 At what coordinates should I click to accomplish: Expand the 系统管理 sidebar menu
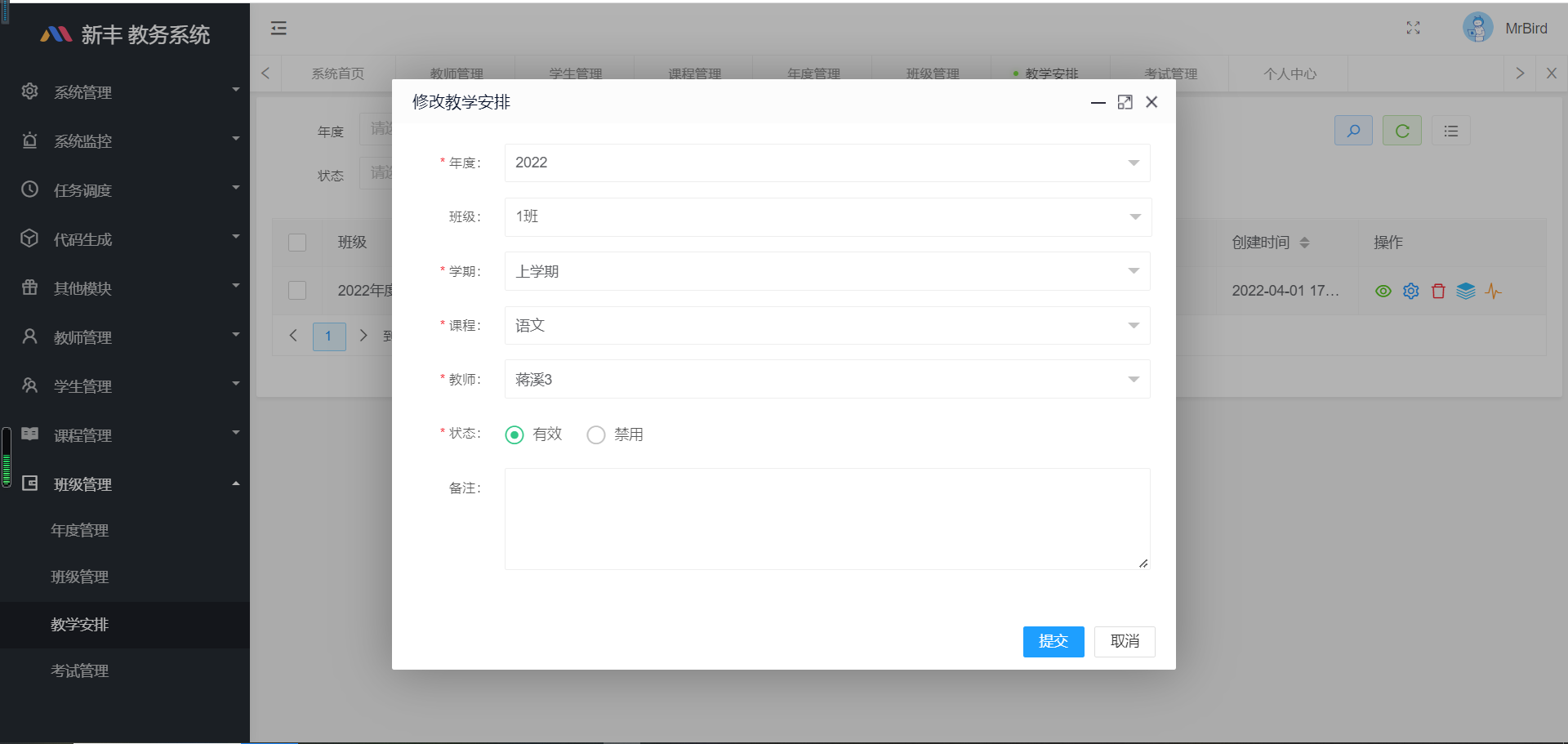pyautogui.click(x=125, y=91)
